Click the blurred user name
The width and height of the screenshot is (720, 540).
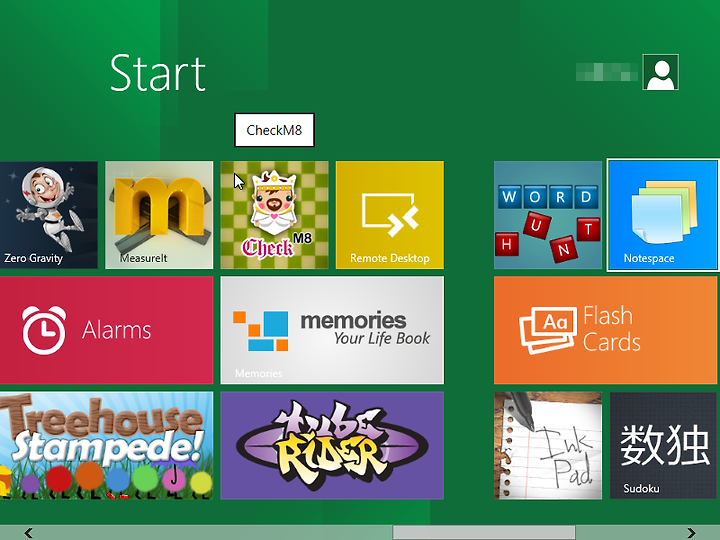click(607, 72)
